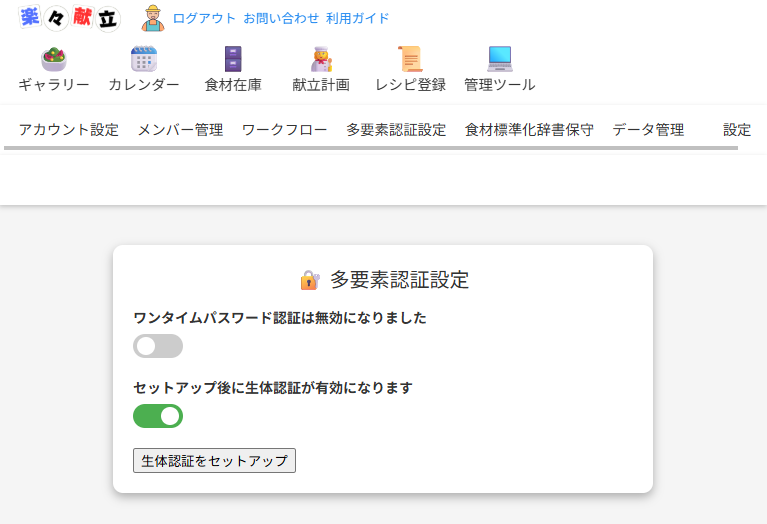This screenshot has height=524, width=767.
Task: Open the 設定 tab
Action: (x=737, y=130)
